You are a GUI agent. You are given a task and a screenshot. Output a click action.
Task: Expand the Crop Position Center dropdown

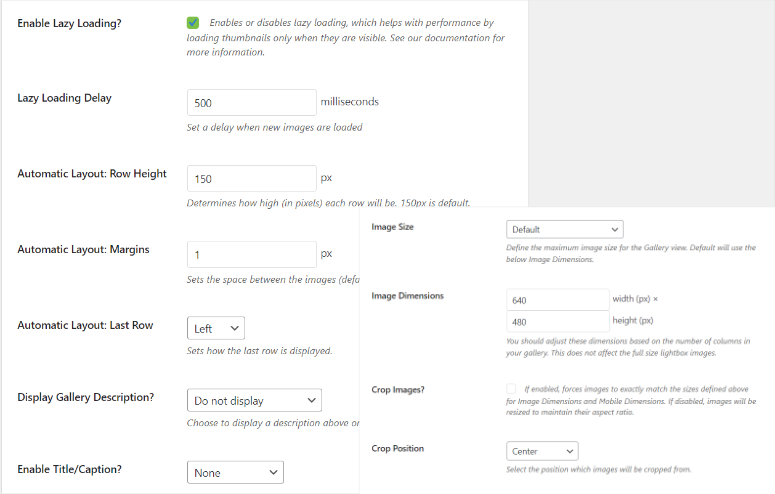(542, 451)
